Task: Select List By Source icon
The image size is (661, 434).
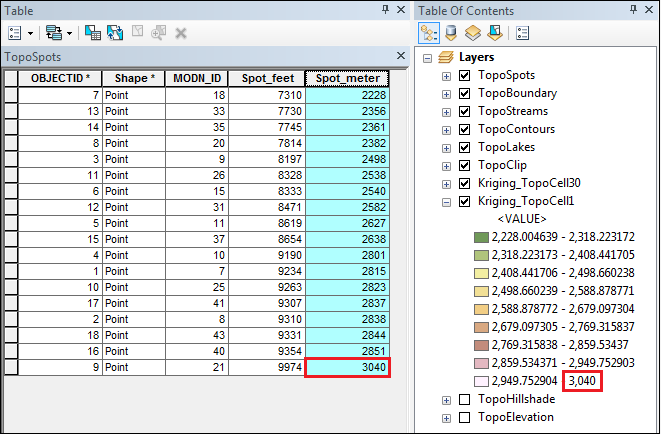Action: pyautogui.click(x=451, y=33)
